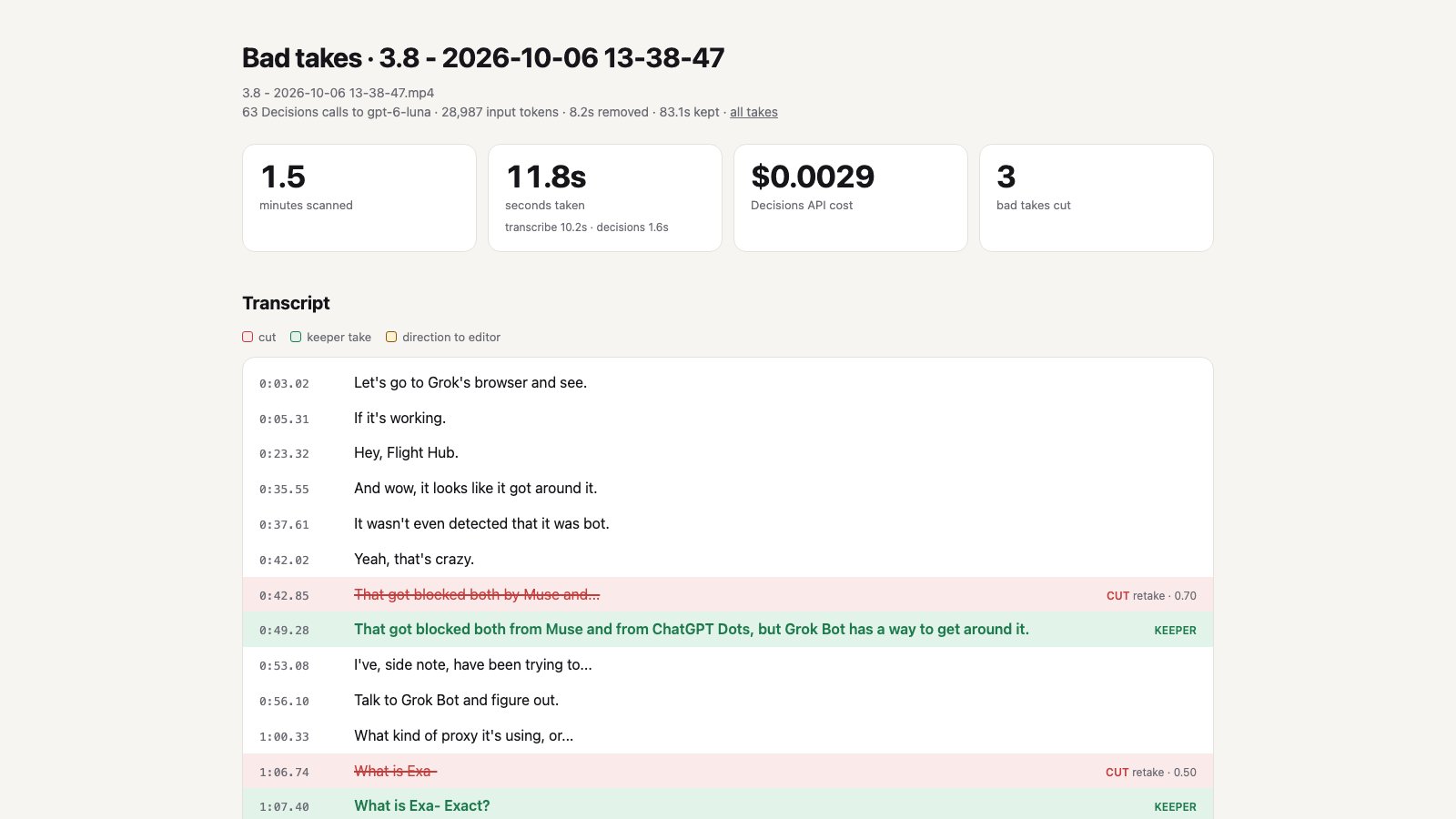Click the yellow direction to editor swatch
This screenshot has height=819, width=1456.
click(x=391, y=337)
